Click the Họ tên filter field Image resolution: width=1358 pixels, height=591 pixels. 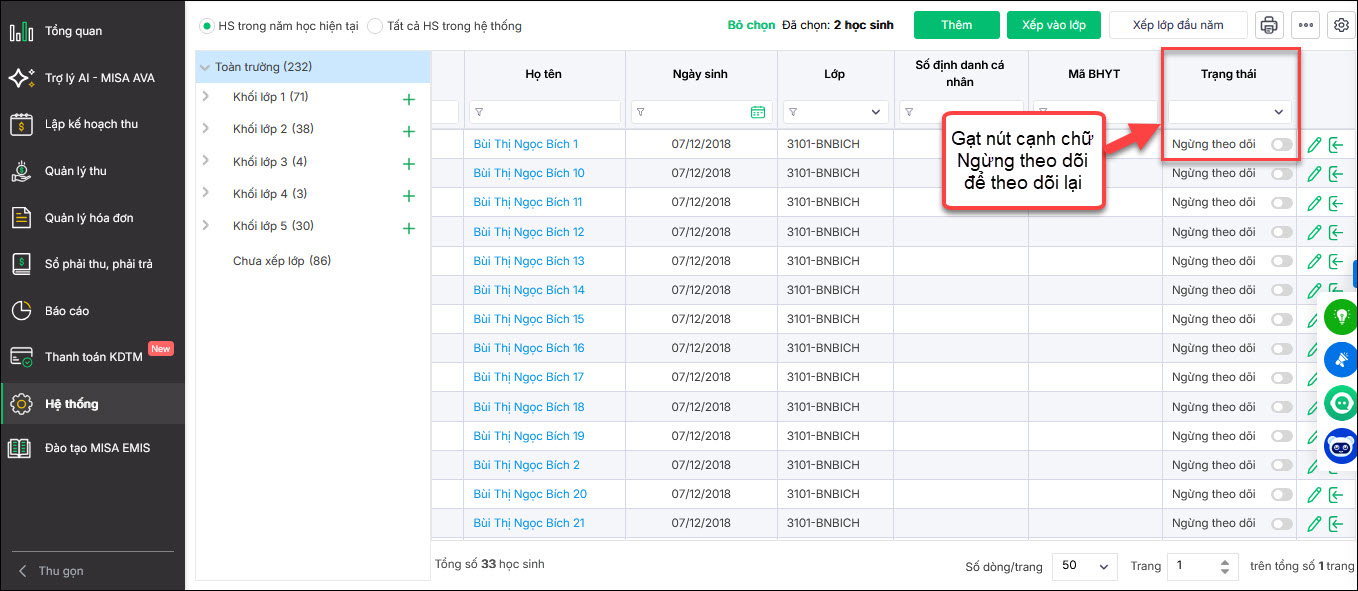click(x=544, y=112)
